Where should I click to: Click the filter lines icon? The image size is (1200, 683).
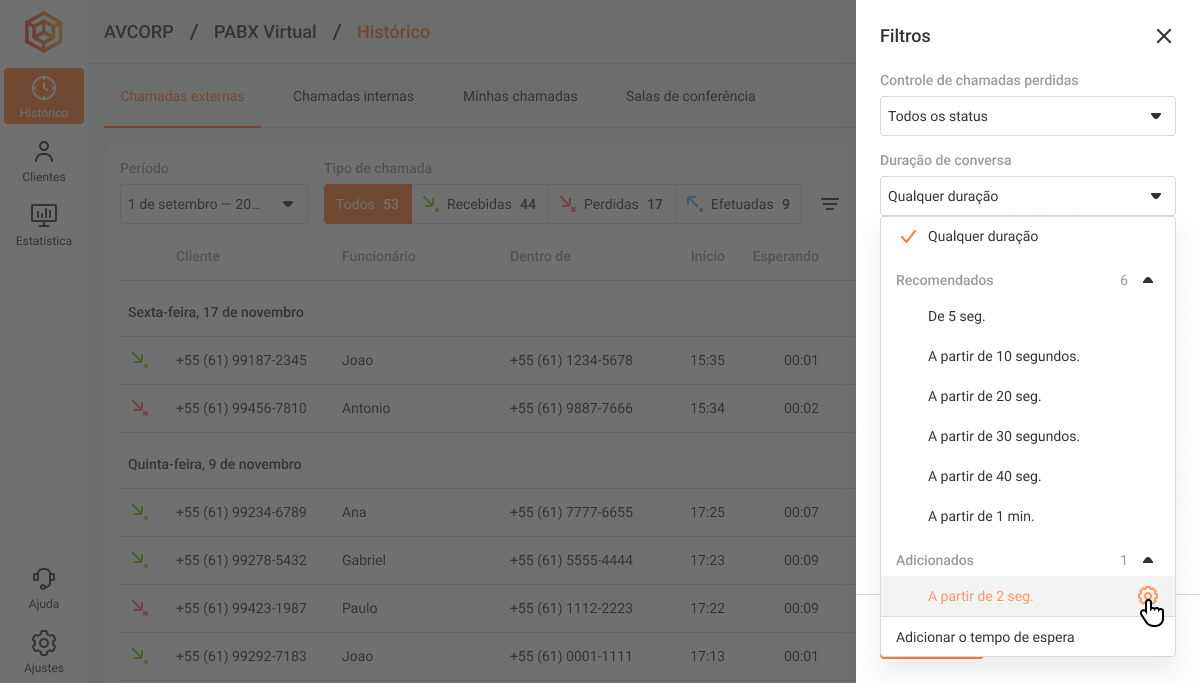coord(829,204)
